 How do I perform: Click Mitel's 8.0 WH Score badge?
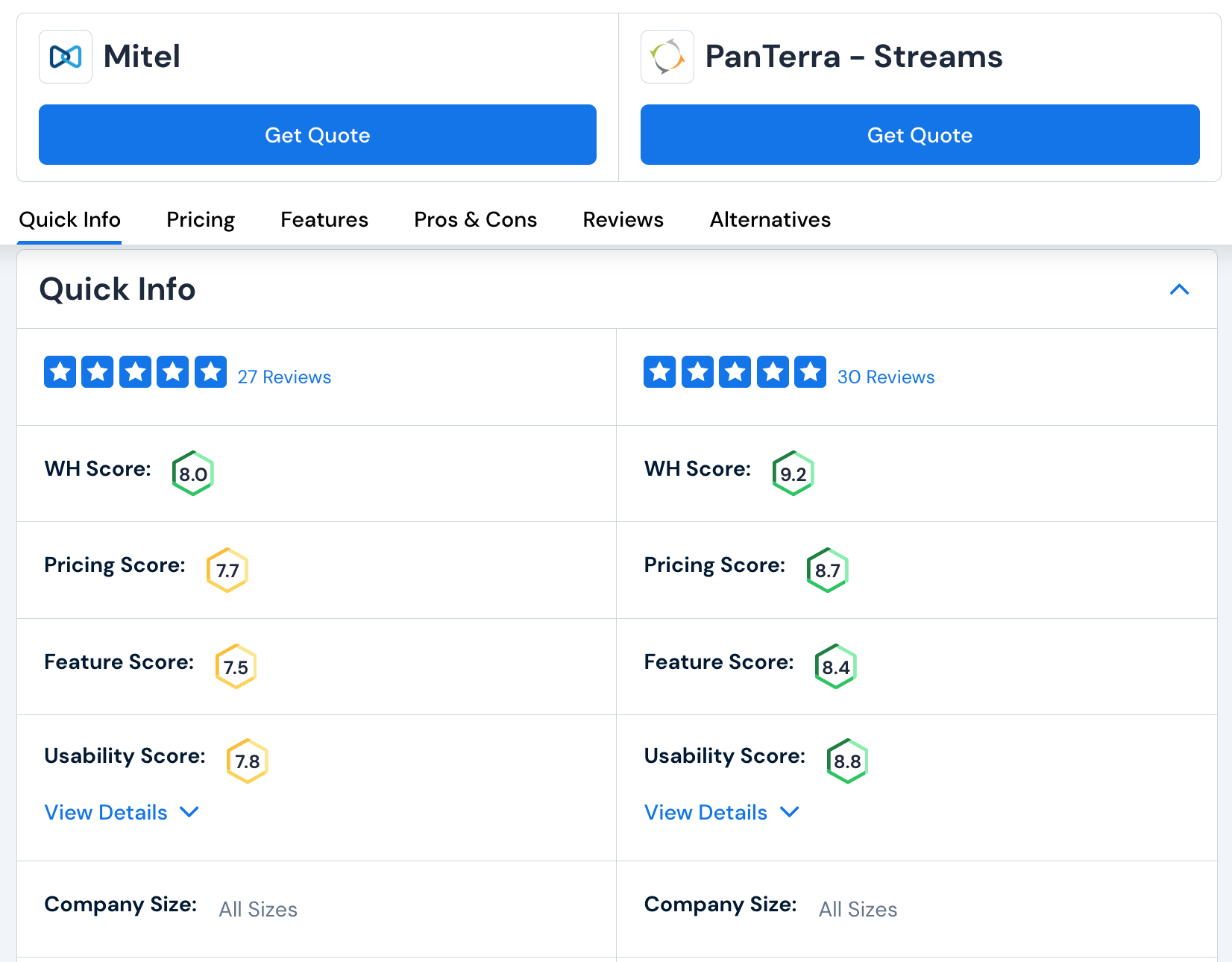(193, 474)
